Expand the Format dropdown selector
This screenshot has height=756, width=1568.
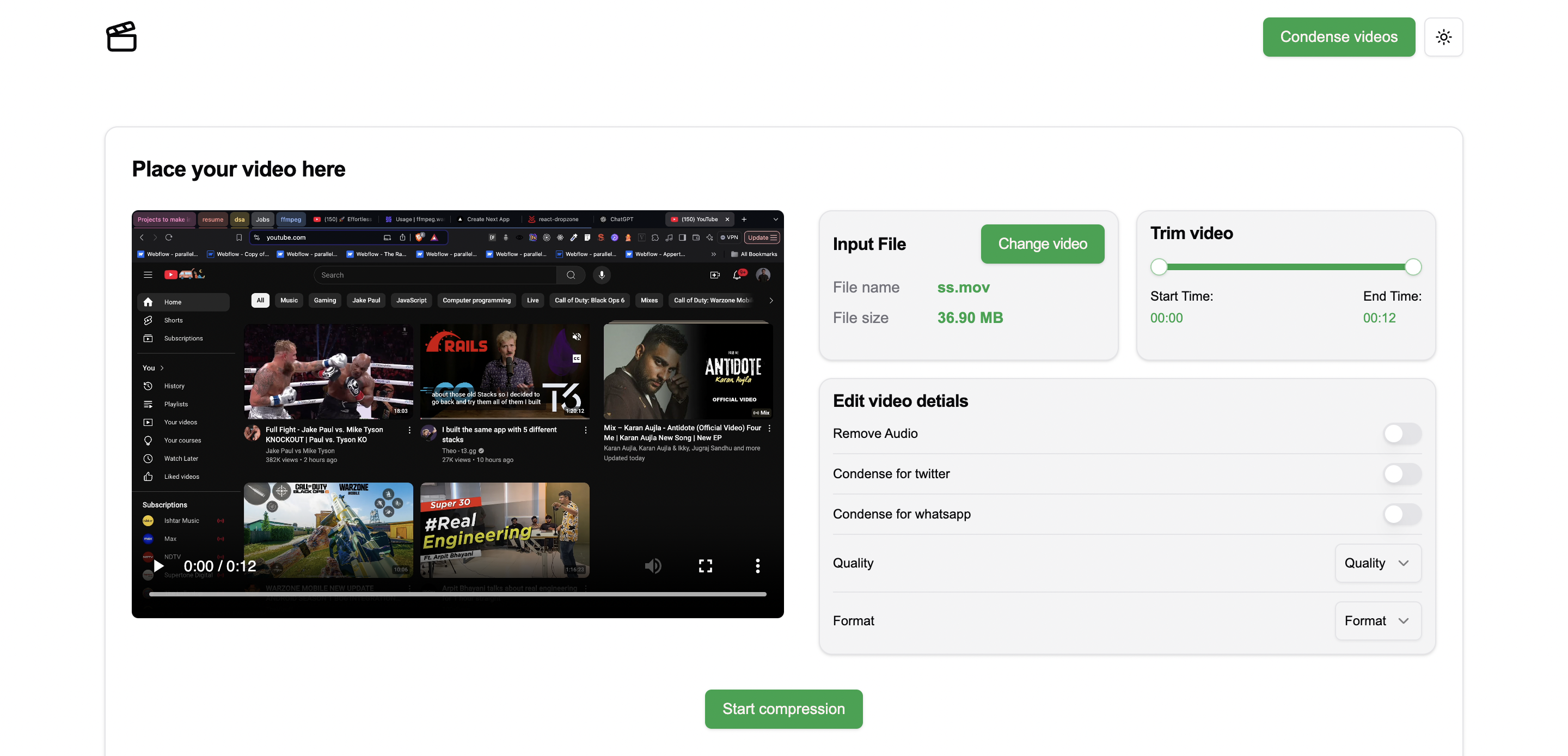tap(1378, 620)
